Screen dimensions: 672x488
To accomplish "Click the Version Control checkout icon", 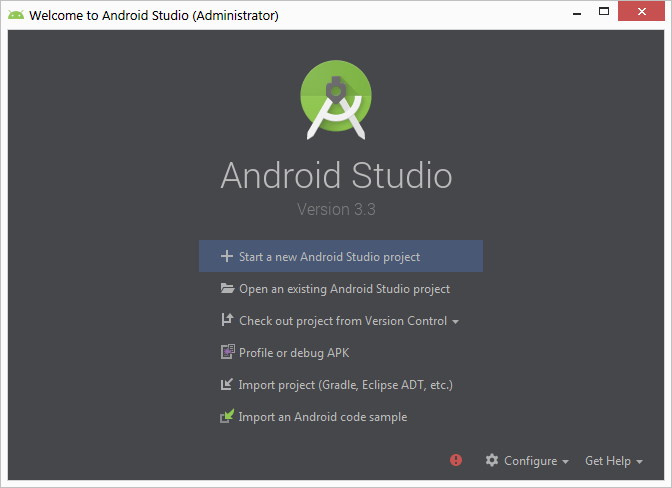I will click(x=227, y=321).
